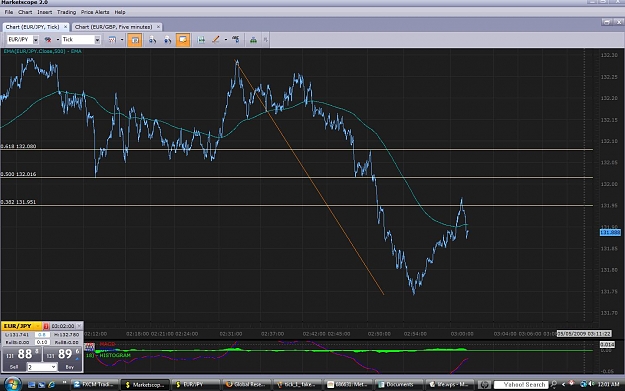Select the 0.618 132.080 Fibonacci level label

pyautogui.click(x=18, y=146)
